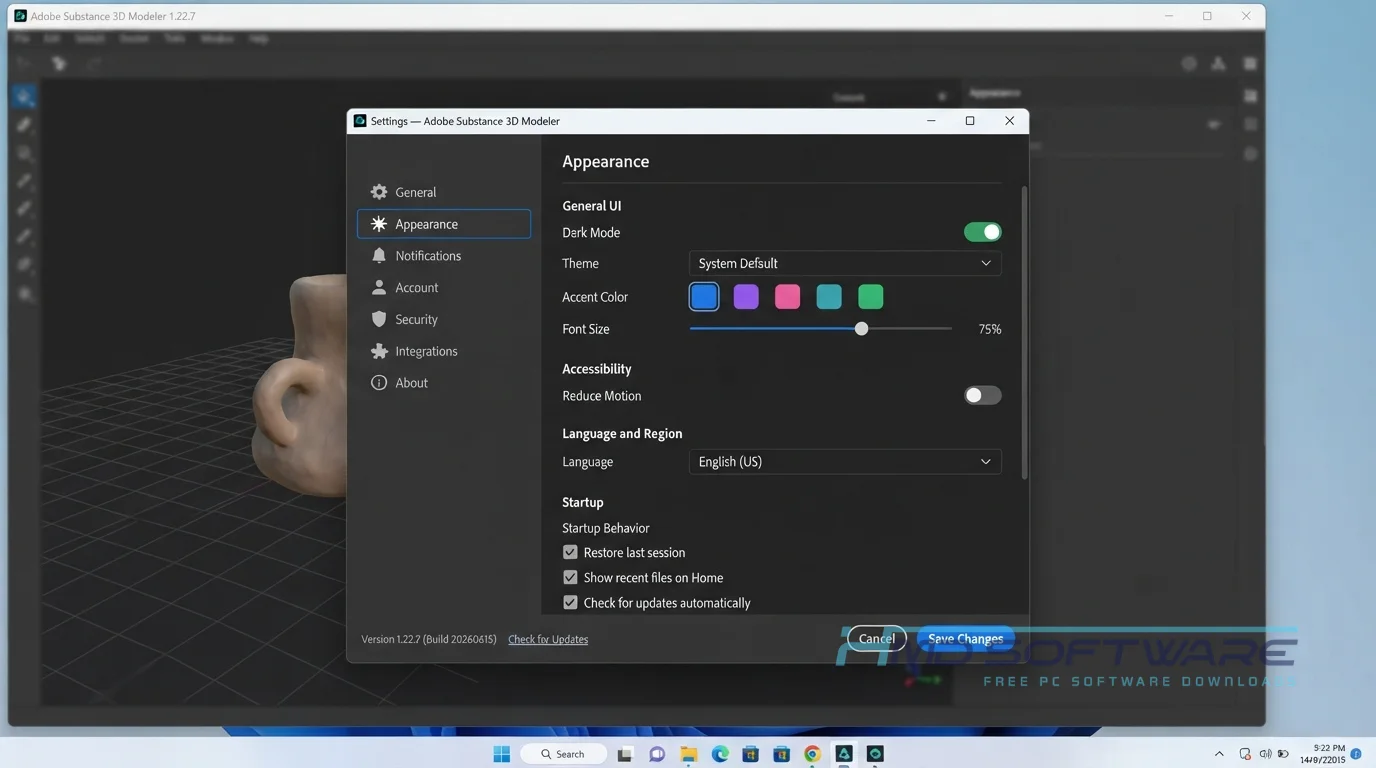Select the teal accent color swatch
The image size is (1376, 768).
(829, 297)
